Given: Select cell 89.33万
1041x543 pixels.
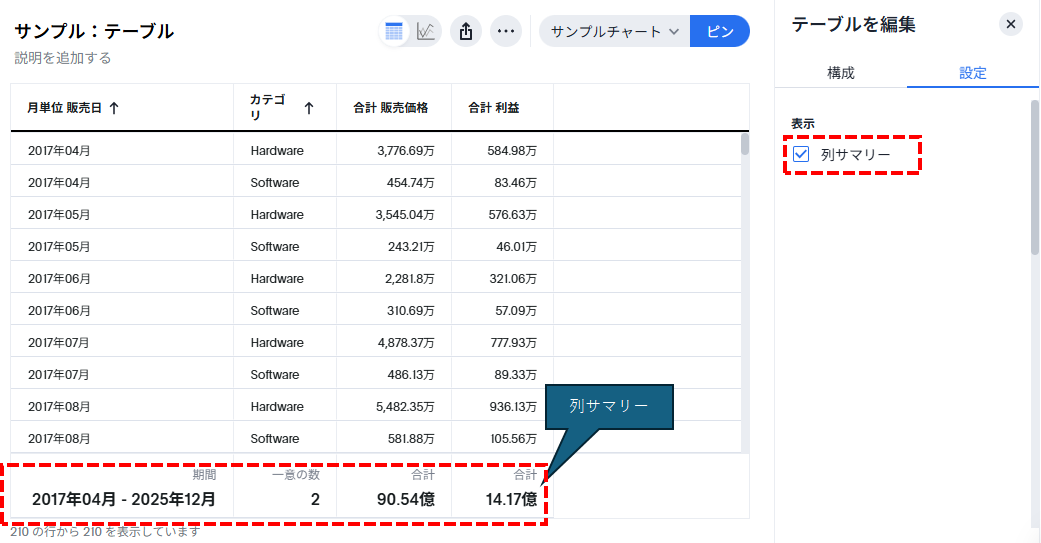Looking at the screenshot, I should click(x=515, y=374).
